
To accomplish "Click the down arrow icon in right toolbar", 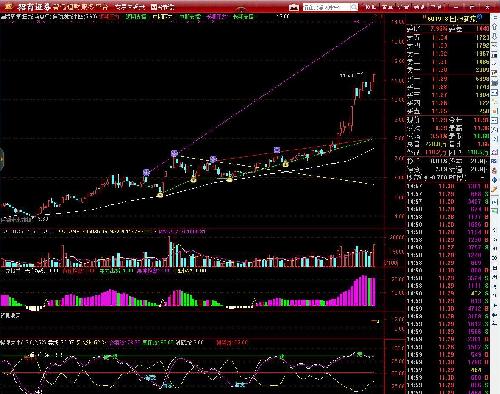I will coord(495,36).
